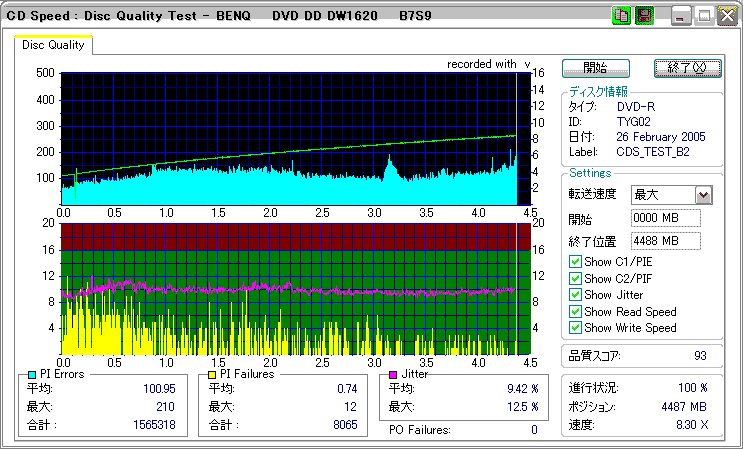743x449 pixels.
Task: Click the 開始 0000 MB input field
Action: coord(665,218)
